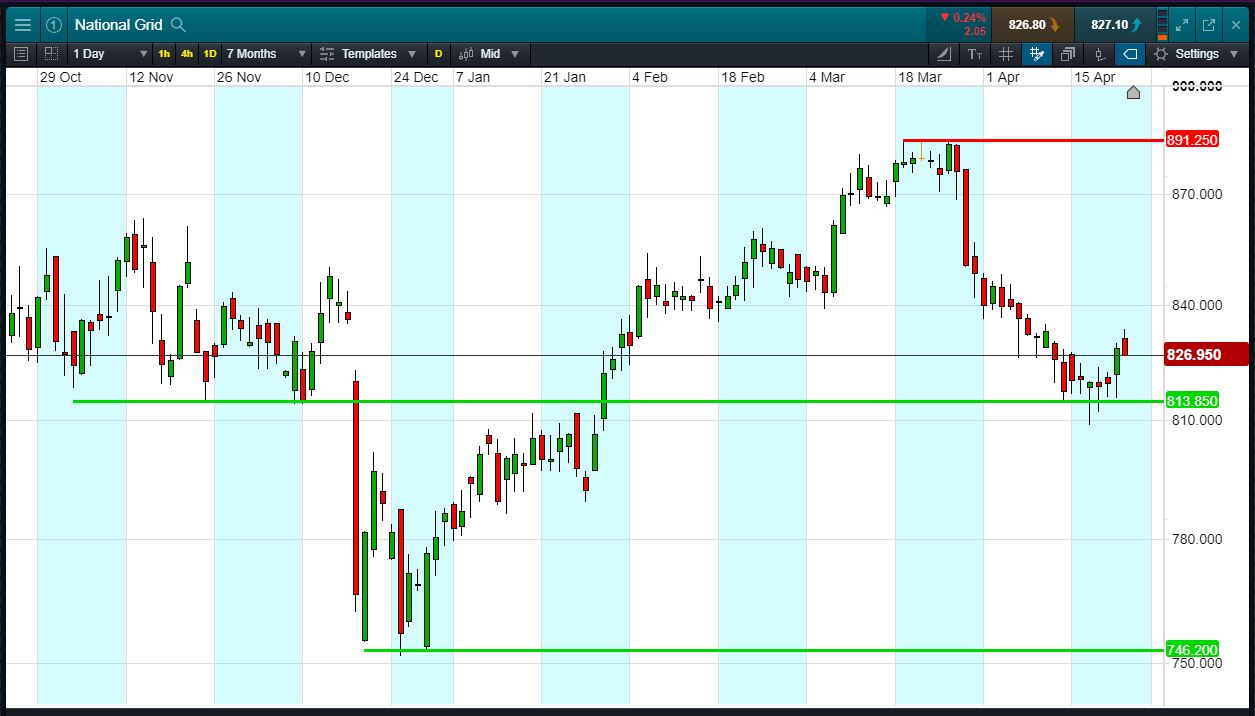Click the sentiment bar indicator near the fullscreen button
Screen dimensions: 1255x716
click(1162, 25)
